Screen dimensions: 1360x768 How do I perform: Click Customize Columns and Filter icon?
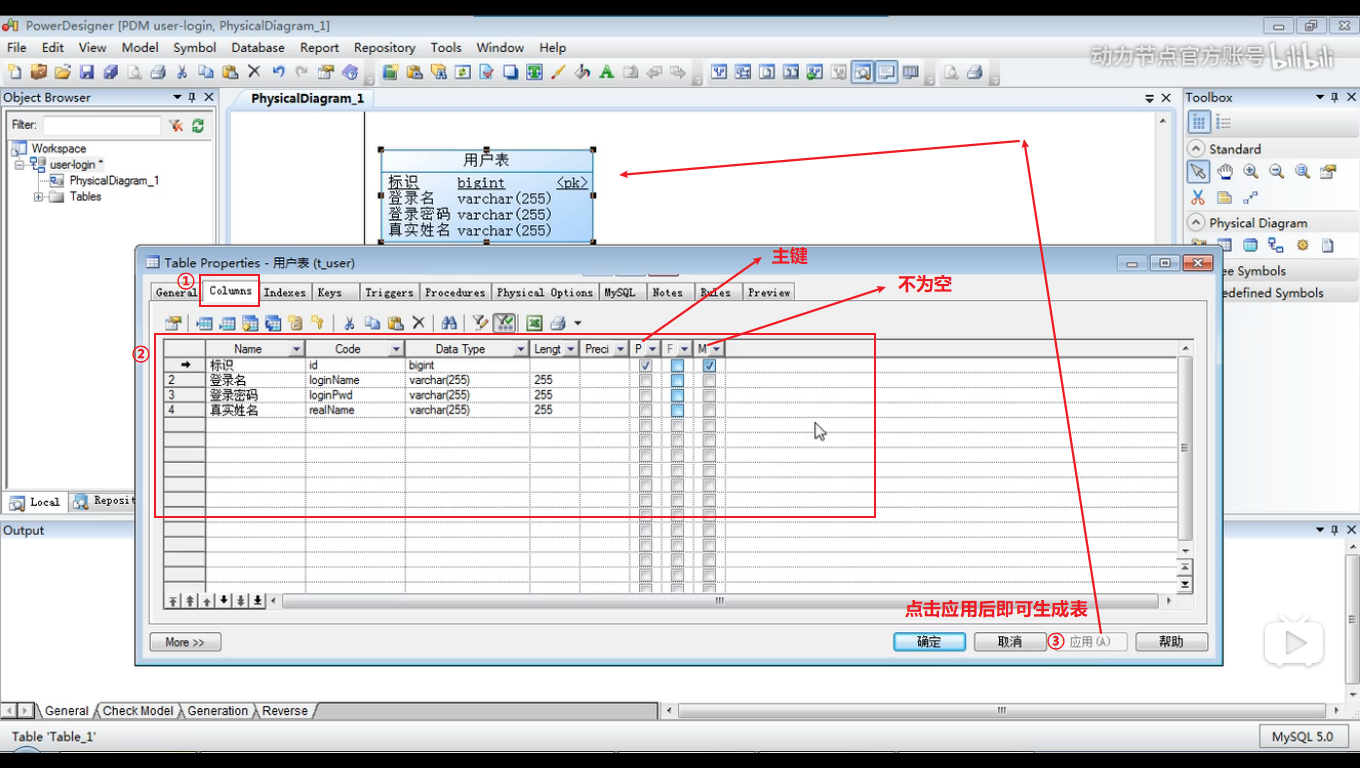[x=480, y=323]
